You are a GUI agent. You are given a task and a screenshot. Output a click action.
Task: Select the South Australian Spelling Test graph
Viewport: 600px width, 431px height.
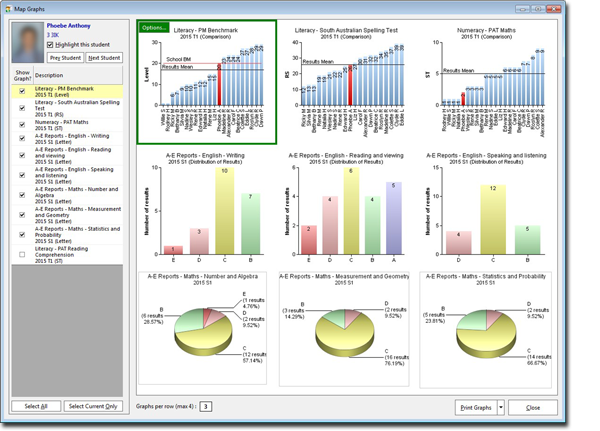[346, 82]
